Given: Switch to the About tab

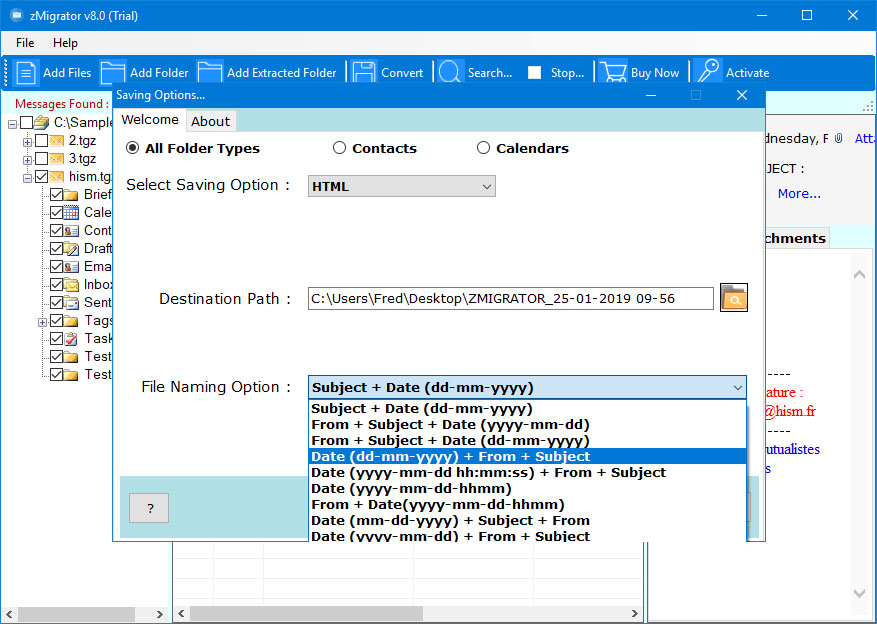Looking at the screenshot, I should coord(210,121).
